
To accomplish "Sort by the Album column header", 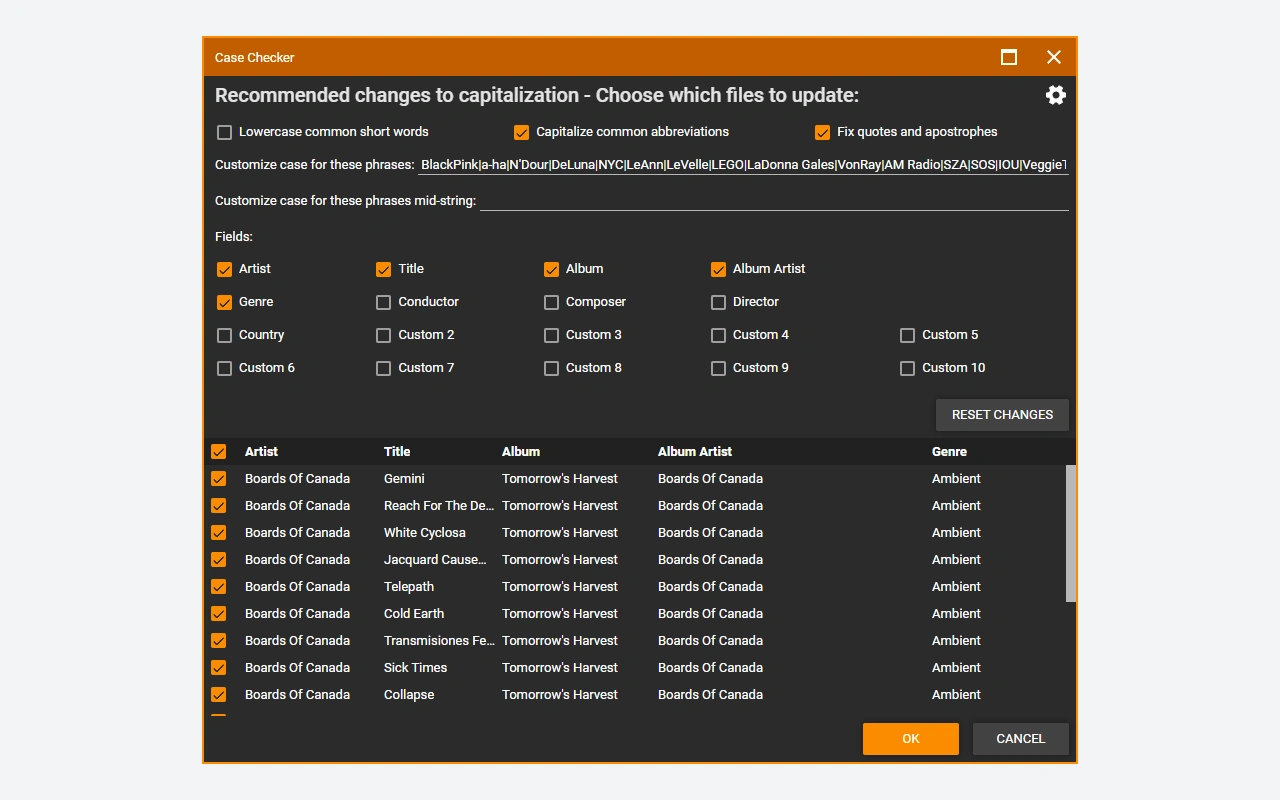I will coord(521,452).
